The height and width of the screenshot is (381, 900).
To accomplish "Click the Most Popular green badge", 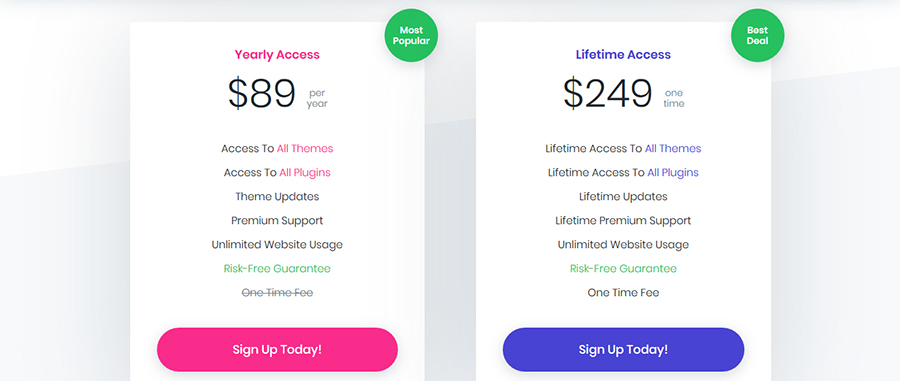I will point(411,36).
